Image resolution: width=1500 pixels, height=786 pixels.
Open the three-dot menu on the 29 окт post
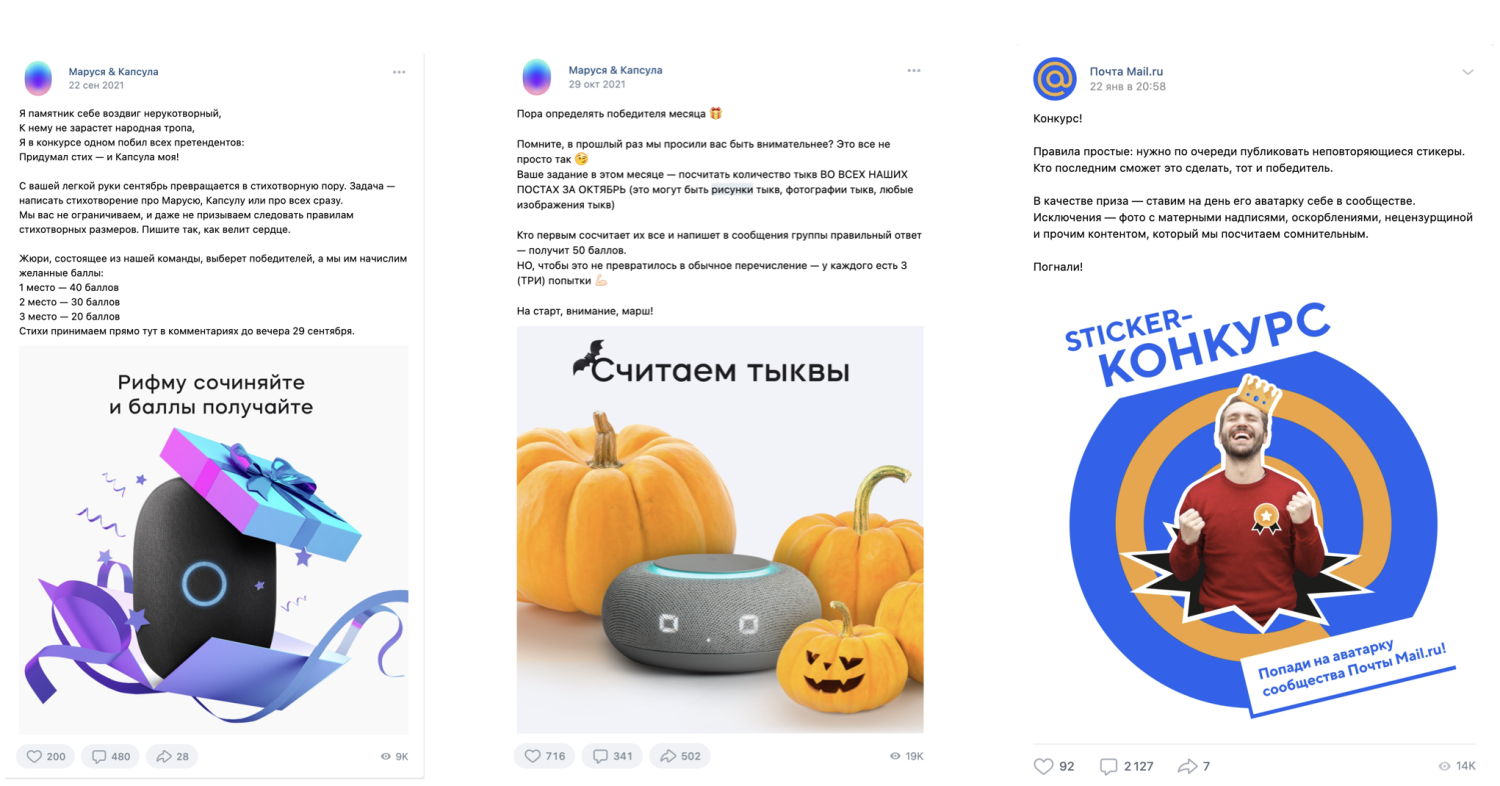point(913,70)
